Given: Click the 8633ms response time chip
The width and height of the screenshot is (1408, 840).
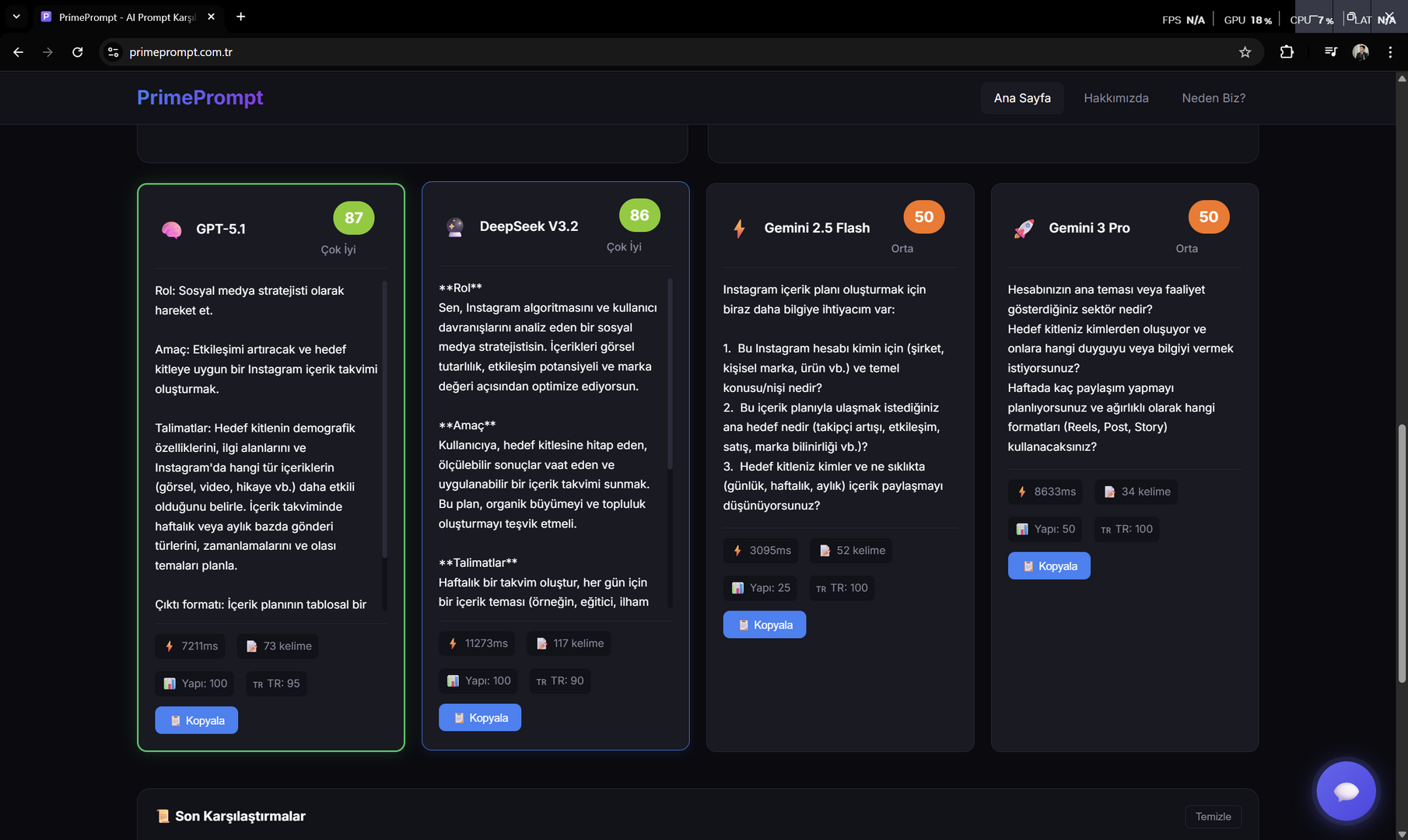Looking at the screenshot, I should [1045, 492].
